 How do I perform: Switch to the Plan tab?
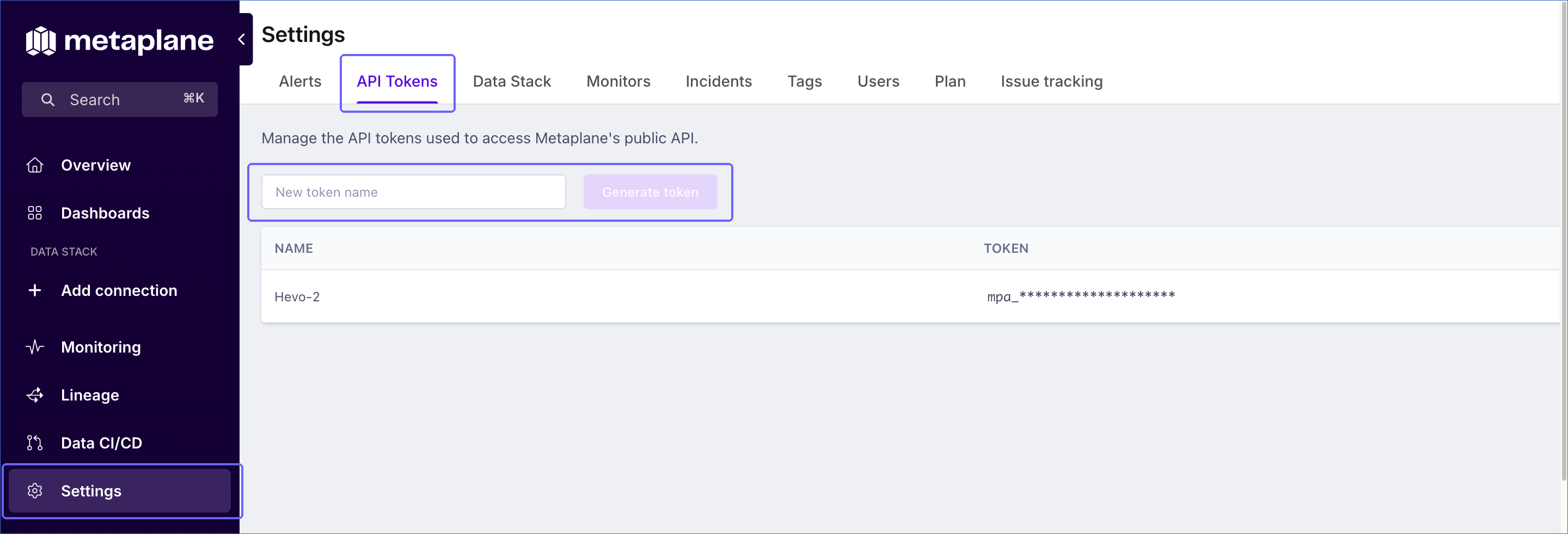950,81
